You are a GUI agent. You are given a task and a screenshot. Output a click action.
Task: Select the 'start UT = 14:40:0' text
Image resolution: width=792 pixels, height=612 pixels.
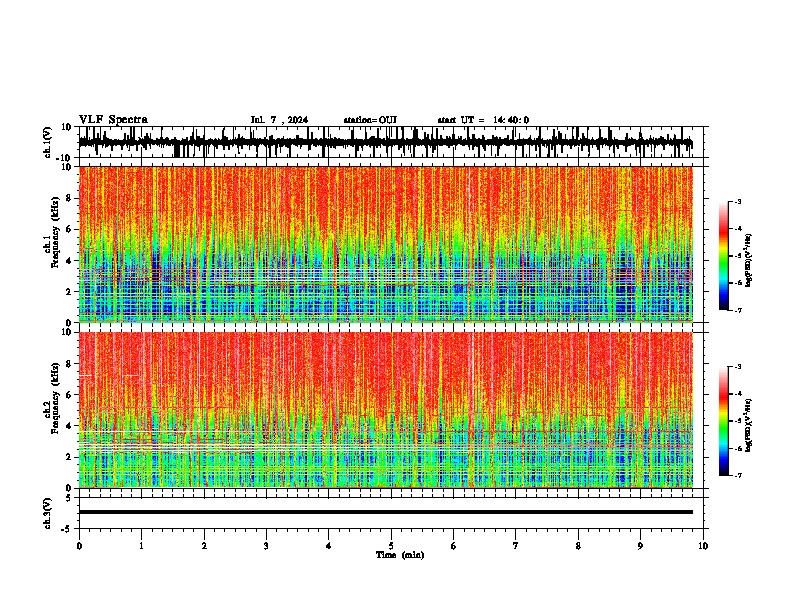coord(483,120)
